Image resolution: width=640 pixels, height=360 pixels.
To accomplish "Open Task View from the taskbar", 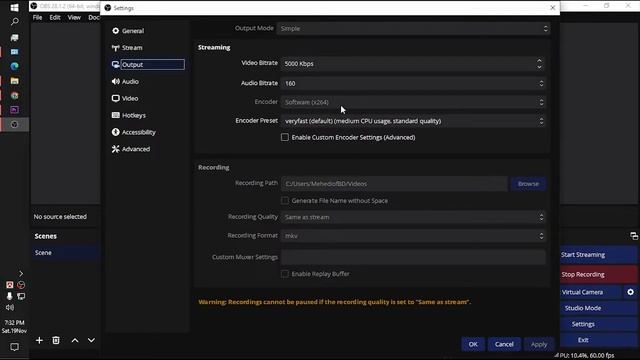I will point(14,37).
